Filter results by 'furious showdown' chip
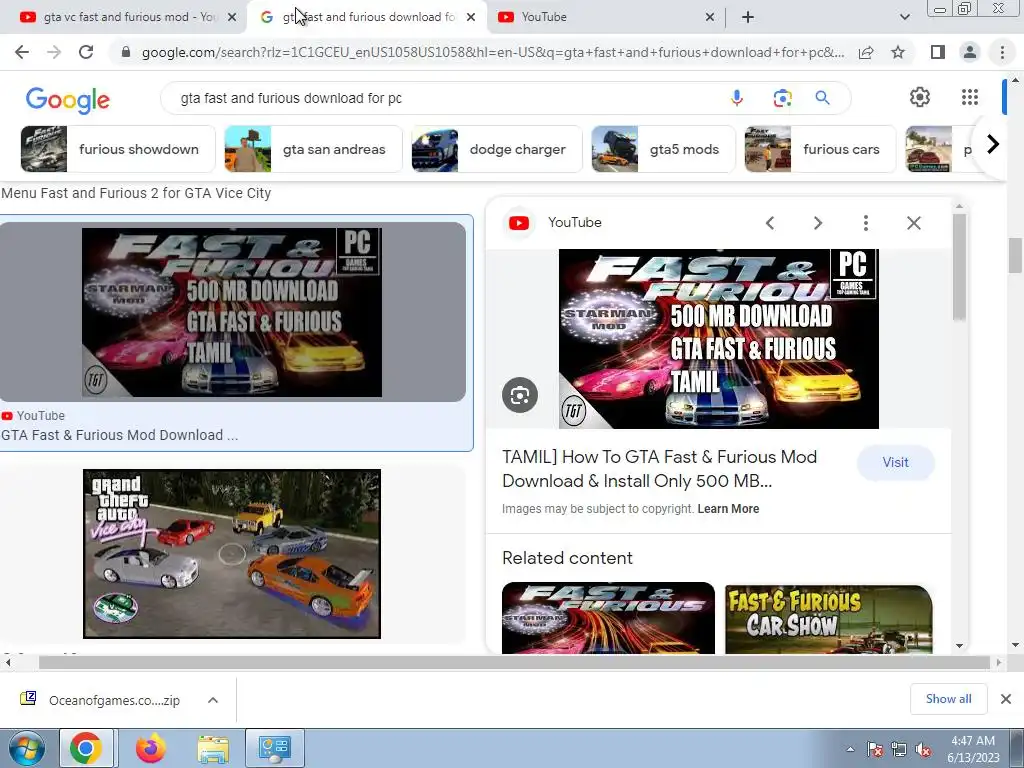Image resolution: width=1024 pixels, height=768 pixels. click(x=118, y=150)
